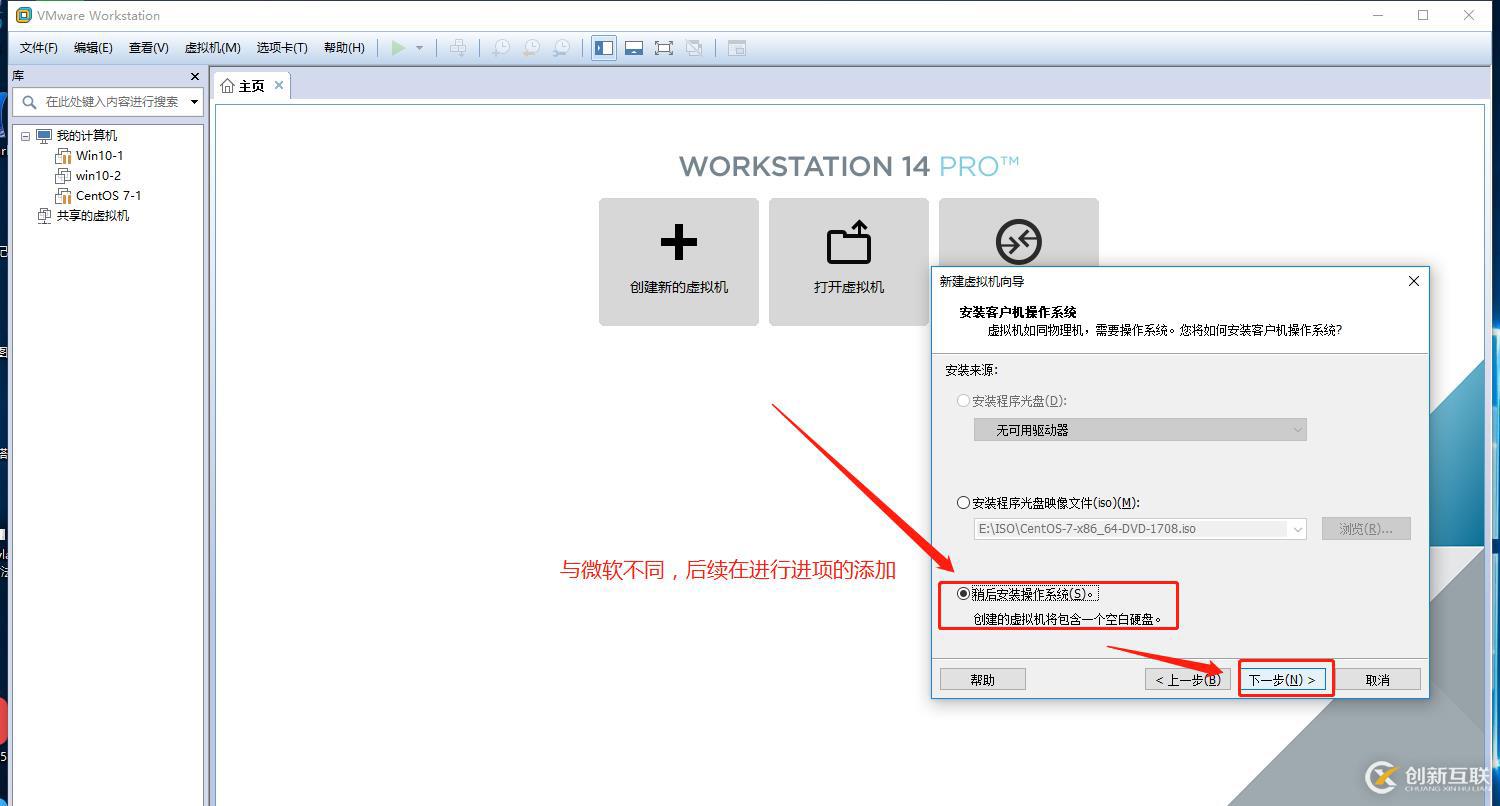The width and height of the screenshot is (1500, 806).
Task: Click the computer icon beside 我的计算机
Action: click(x=44, y=136)
